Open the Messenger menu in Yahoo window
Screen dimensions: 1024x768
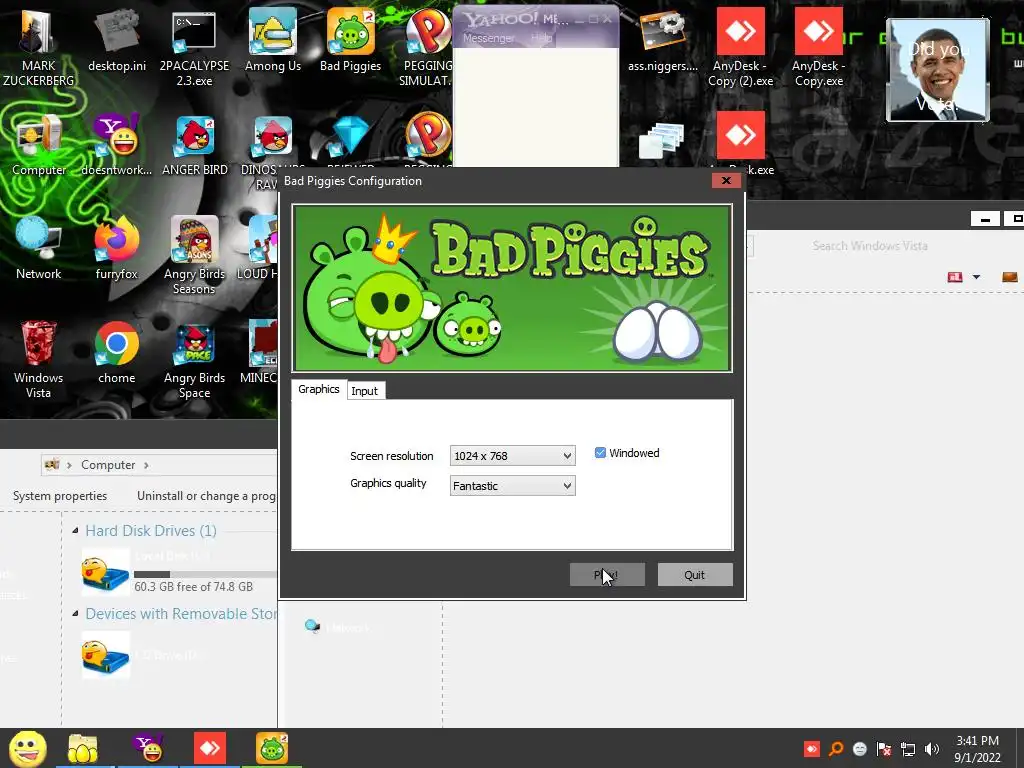(x=488, y=39)
